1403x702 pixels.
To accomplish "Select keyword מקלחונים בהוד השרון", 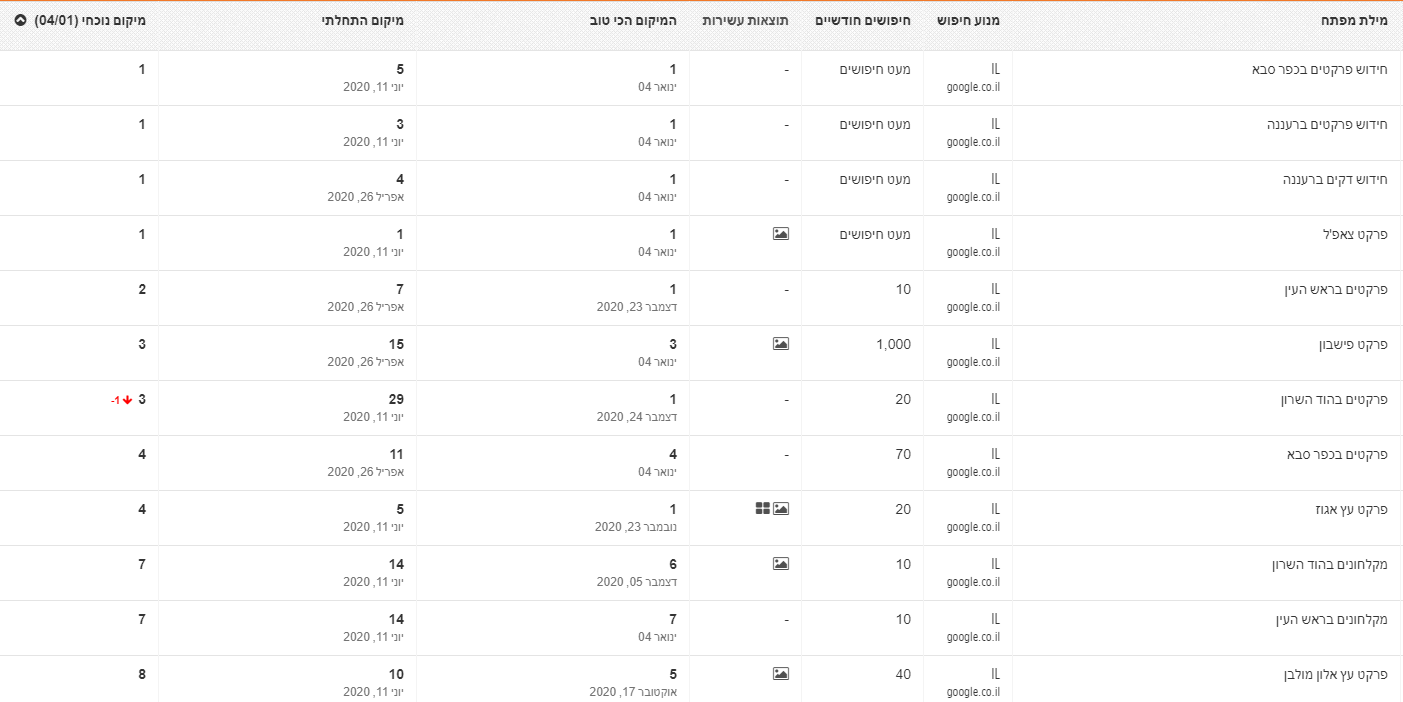I will (1329, 565).
